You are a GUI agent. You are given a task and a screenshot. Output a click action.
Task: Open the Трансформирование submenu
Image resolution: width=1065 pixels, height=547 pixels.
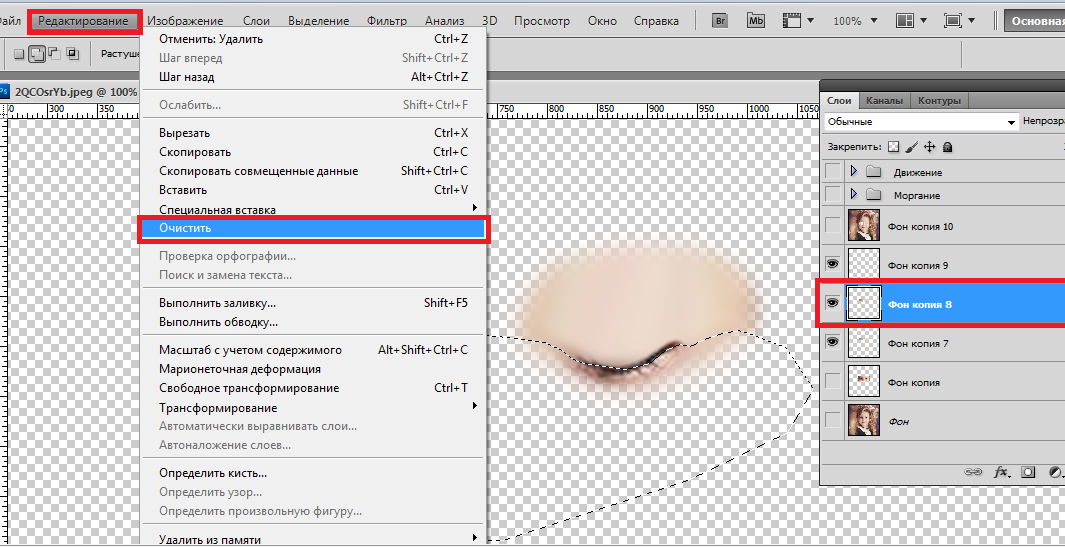313,408
